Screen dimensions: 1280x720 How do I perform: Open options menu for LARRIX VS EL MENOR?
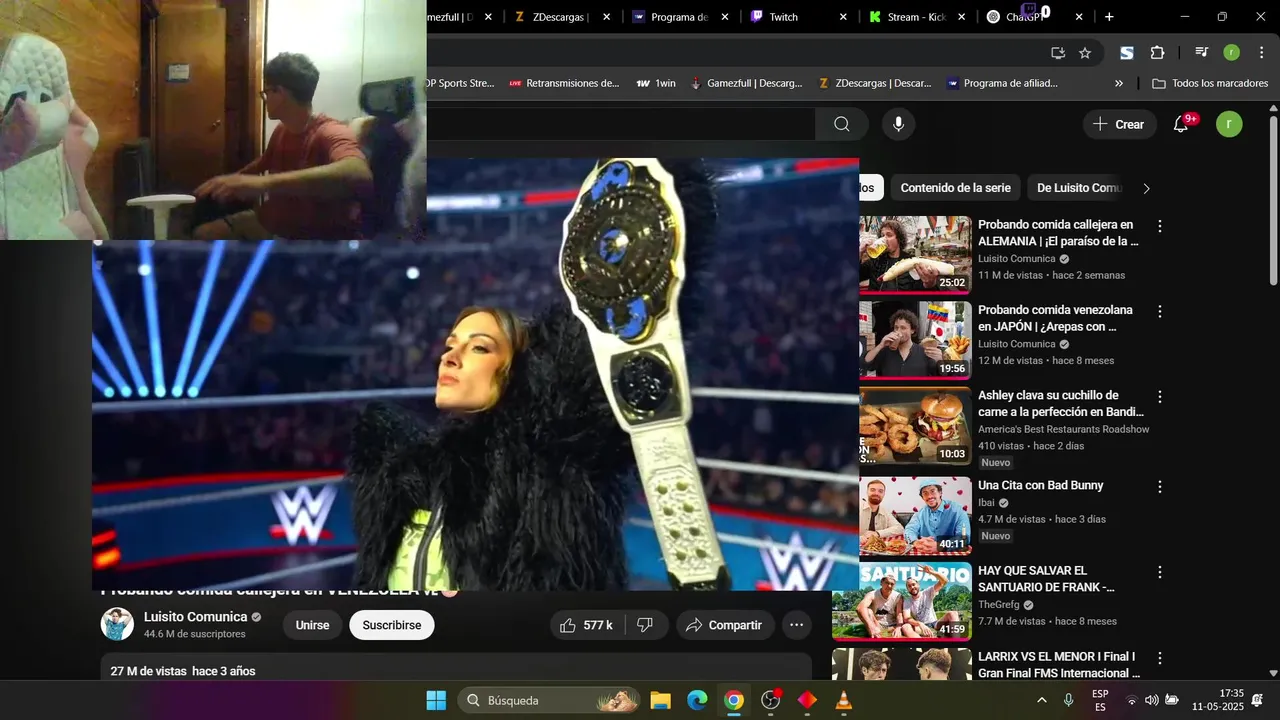pyautogui.click(x=1160, y=658)
